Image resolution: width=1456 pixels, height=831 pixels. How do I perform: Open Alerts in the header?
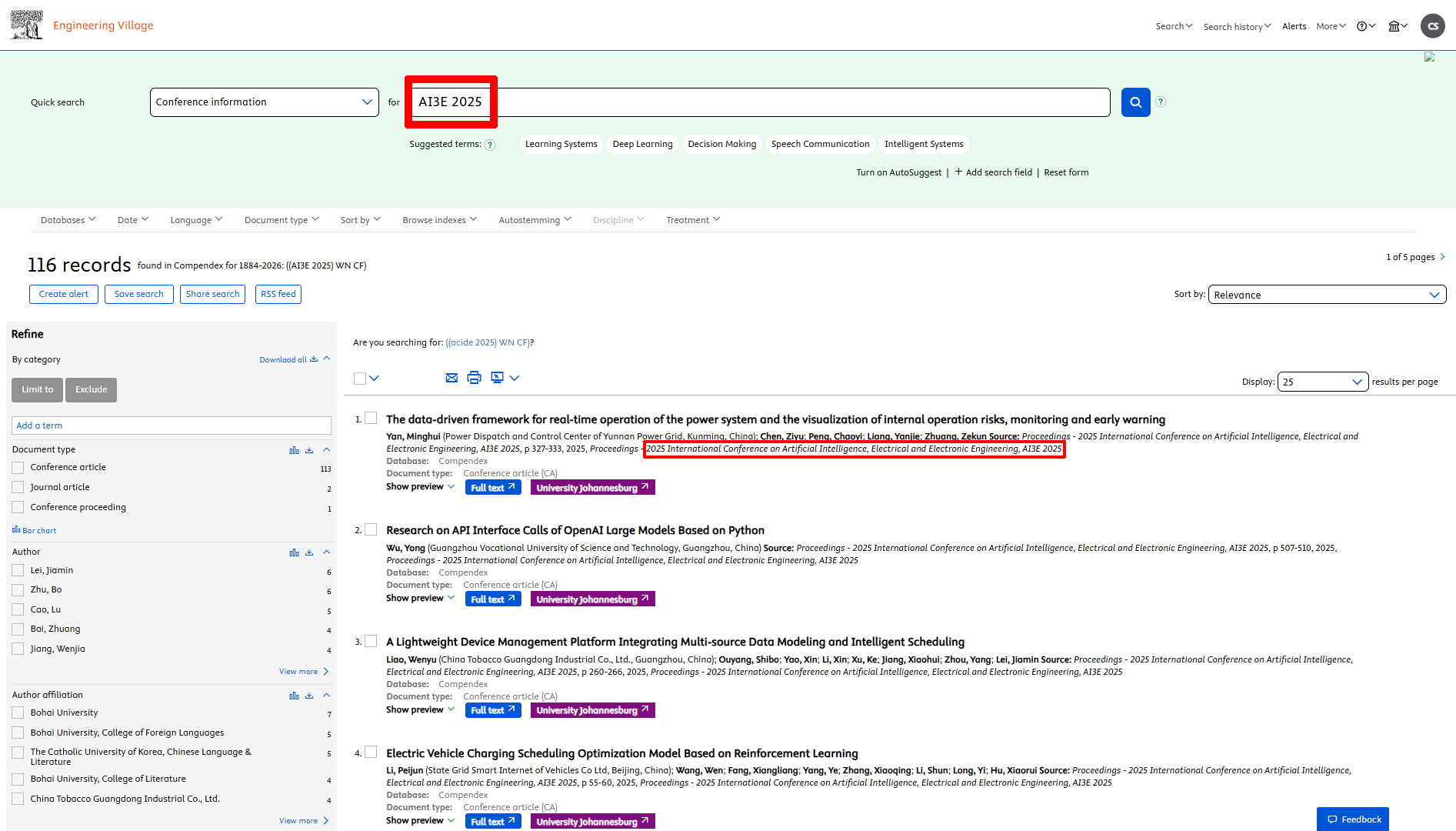pyautogui.click(x=1294, y=26)
